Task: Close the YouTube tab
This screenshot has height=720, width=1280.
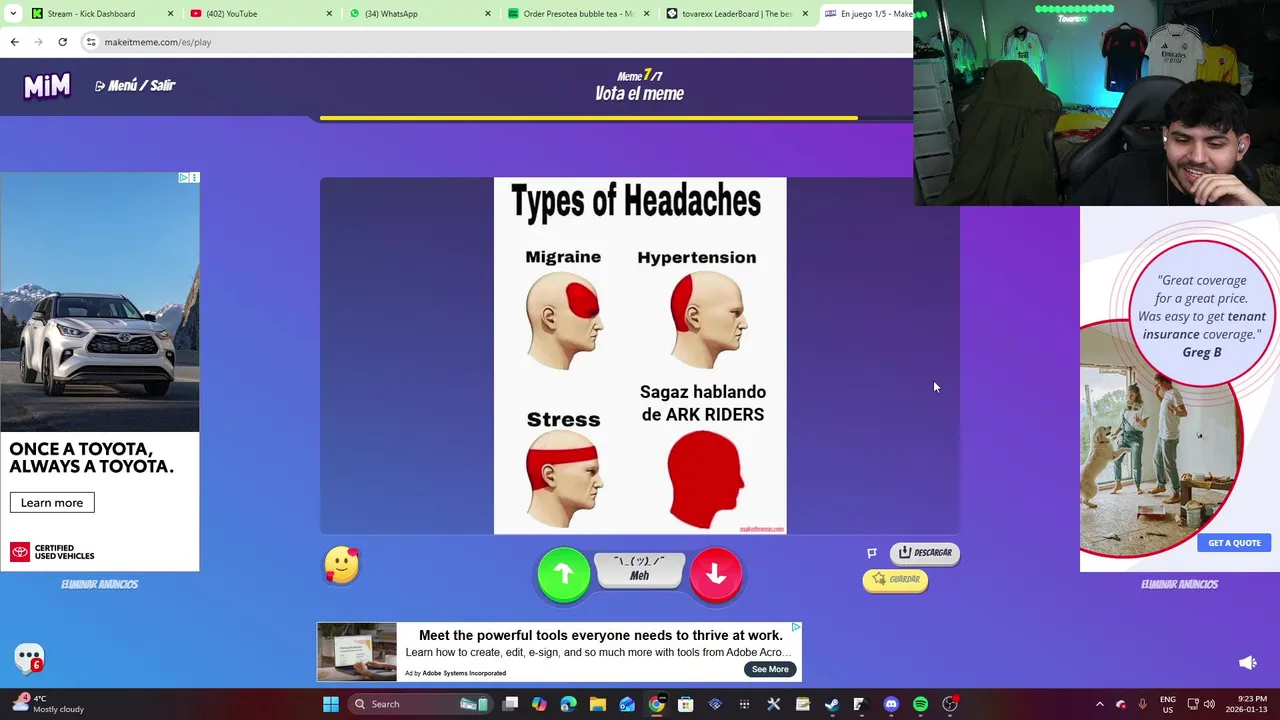Action: pyautogui.click(x=329, y=14)
